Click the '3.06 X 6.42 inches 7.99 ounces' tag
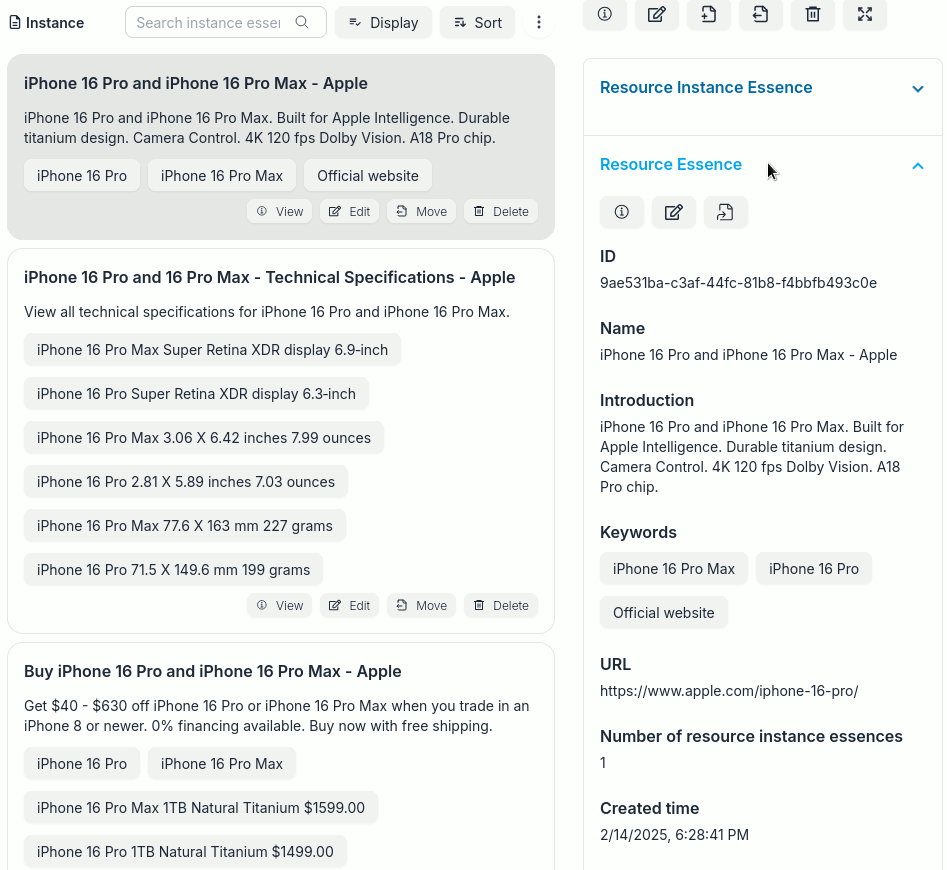This screenshot has height=870, width=947. point(204,438)
